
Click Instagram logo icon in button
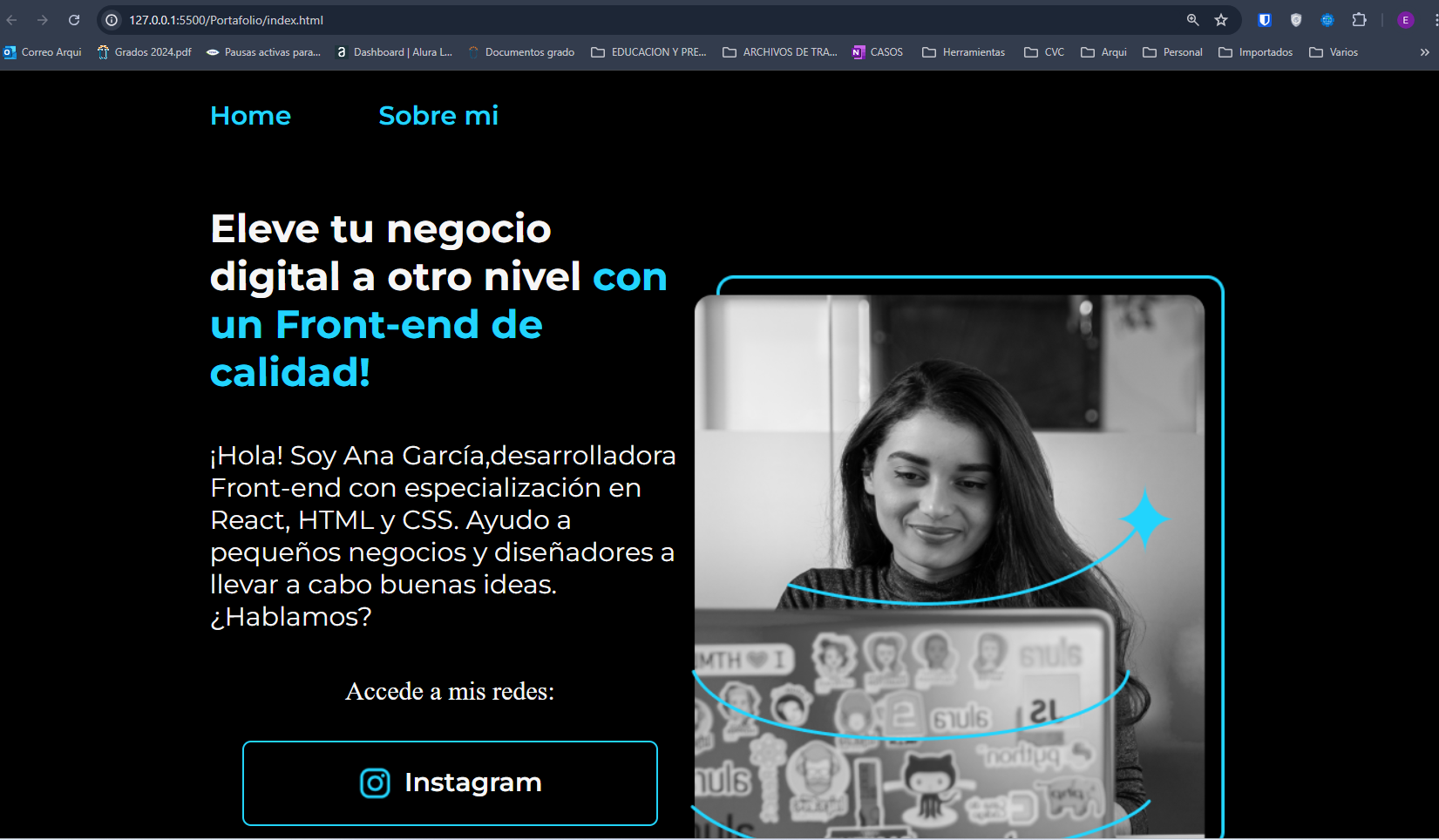pyautogui.click(x=375, y=782)
